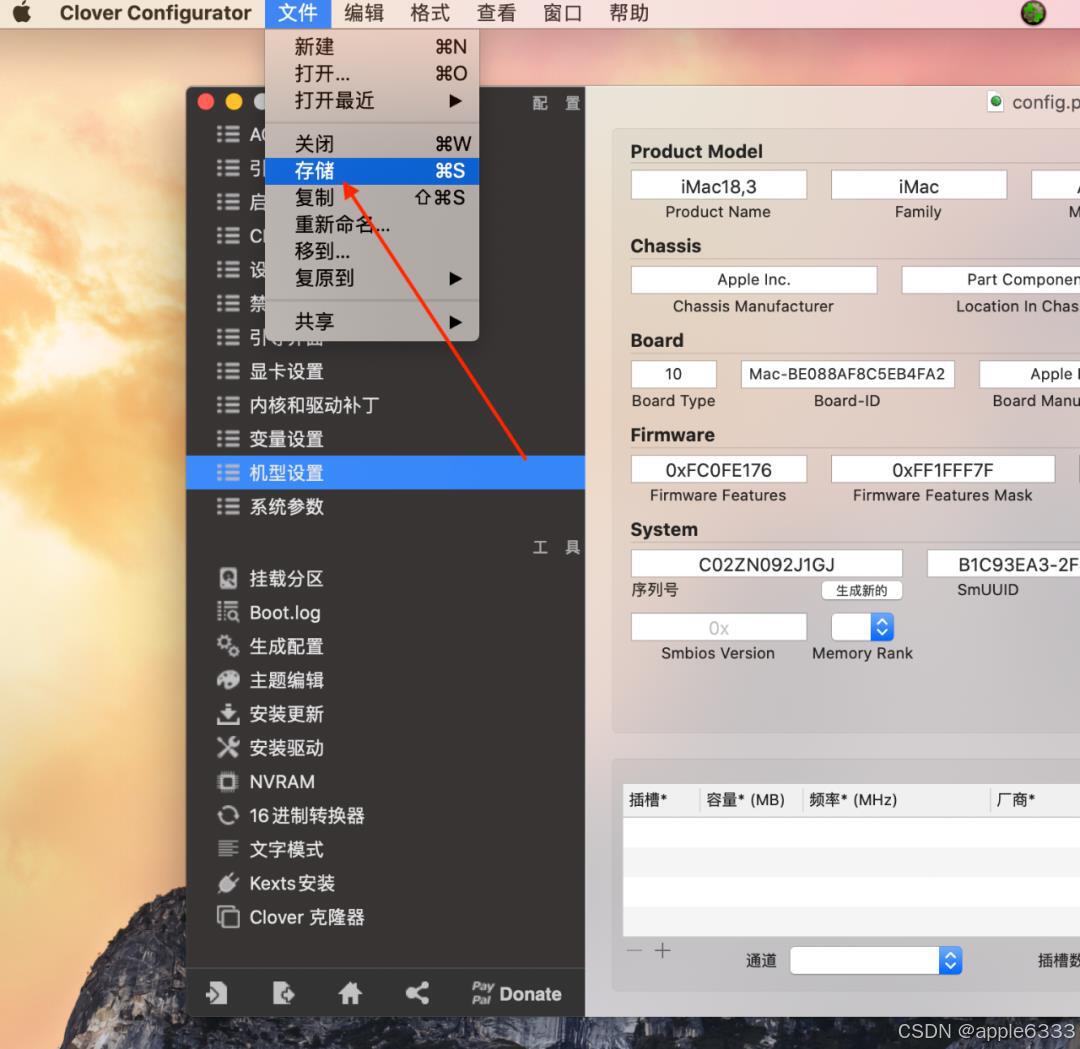Select 存储 from the open 文件 menu
Image resolution: width=1080 pixels, height=1049 pixels.
(x=315, y=170)
